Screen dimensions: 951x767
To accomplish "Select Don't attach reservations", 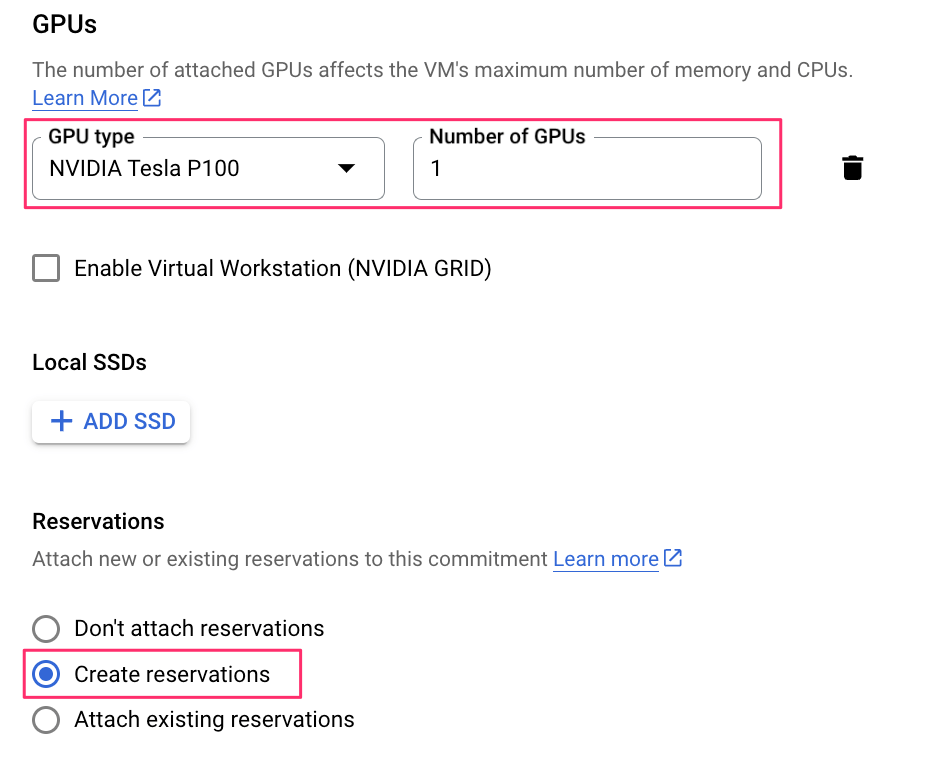I will (x=45, y=629).
